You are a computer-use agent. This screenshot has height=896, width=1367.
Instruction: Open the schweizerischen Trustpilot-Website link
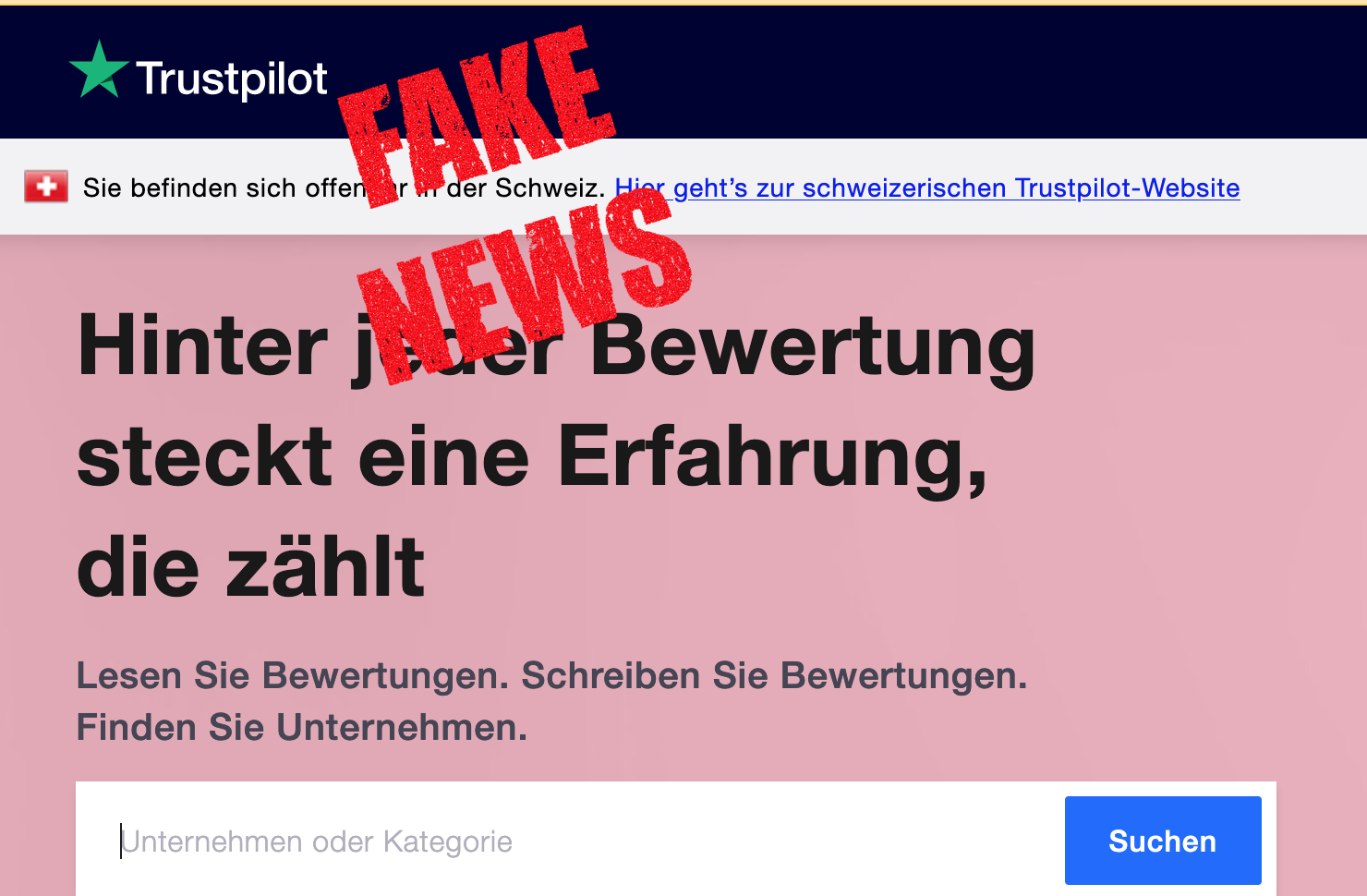click(927, 188)
